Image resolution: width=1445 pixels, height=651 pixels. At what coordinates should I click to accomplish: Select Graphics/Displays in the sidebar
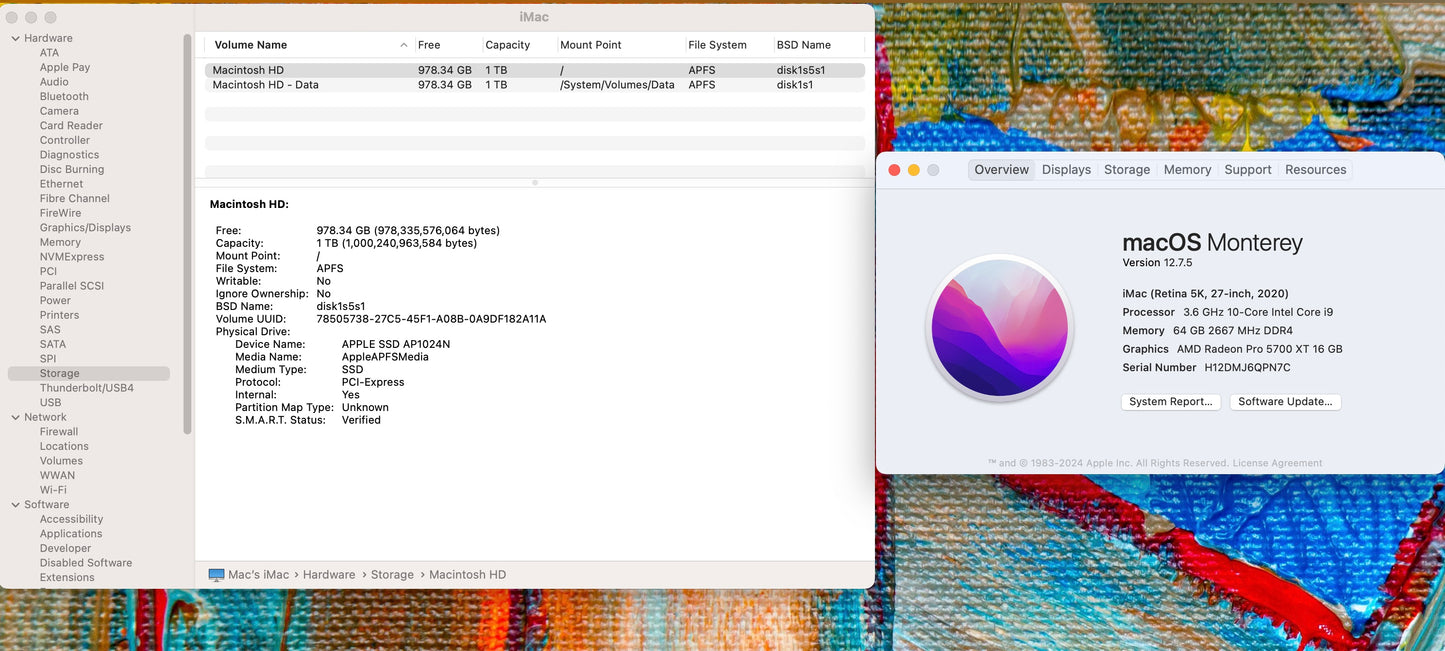pos(85,228)
